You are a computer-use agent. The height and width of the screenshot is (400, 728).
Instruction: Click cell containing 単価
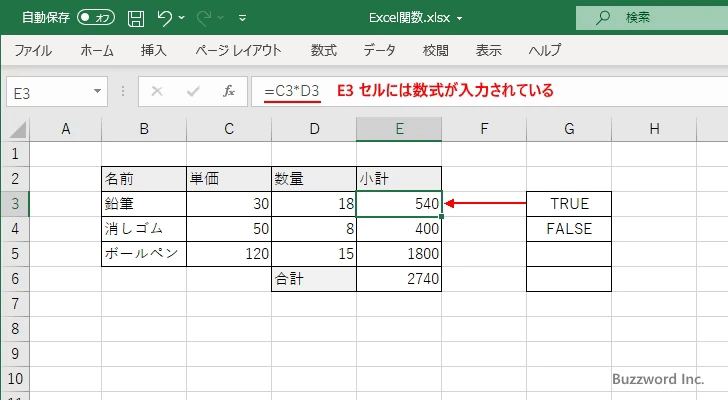(229, 179)
